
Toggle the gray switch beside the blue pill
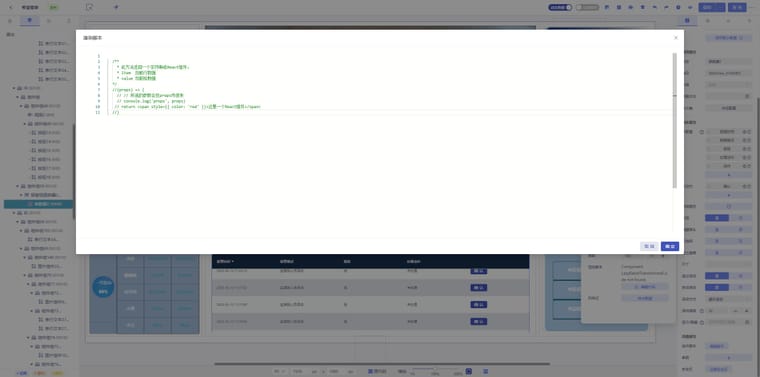click(587, 7)
